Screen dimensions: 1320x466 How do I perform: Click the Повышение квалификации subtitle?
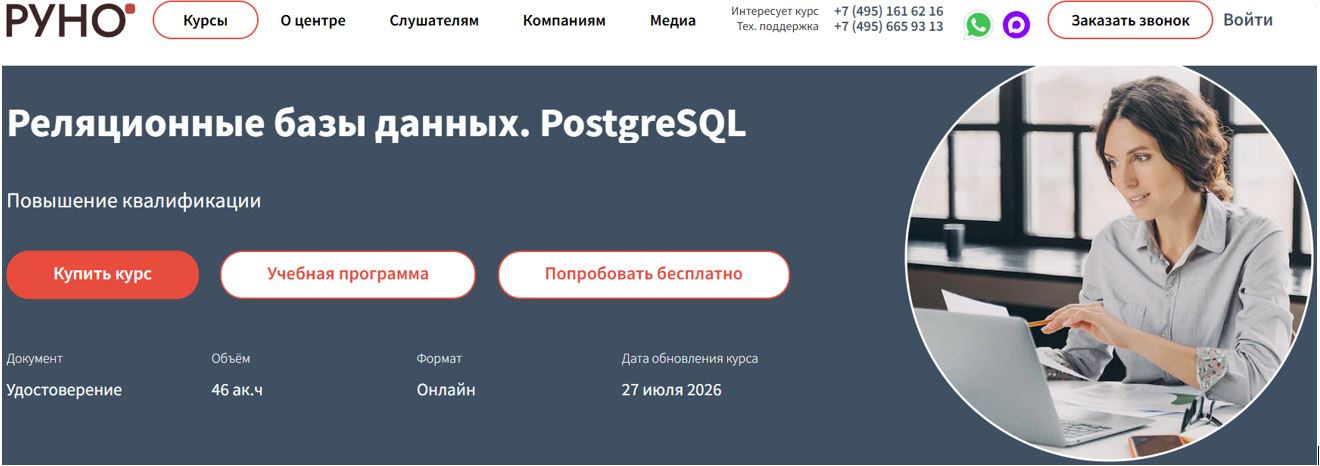[134, 201]
